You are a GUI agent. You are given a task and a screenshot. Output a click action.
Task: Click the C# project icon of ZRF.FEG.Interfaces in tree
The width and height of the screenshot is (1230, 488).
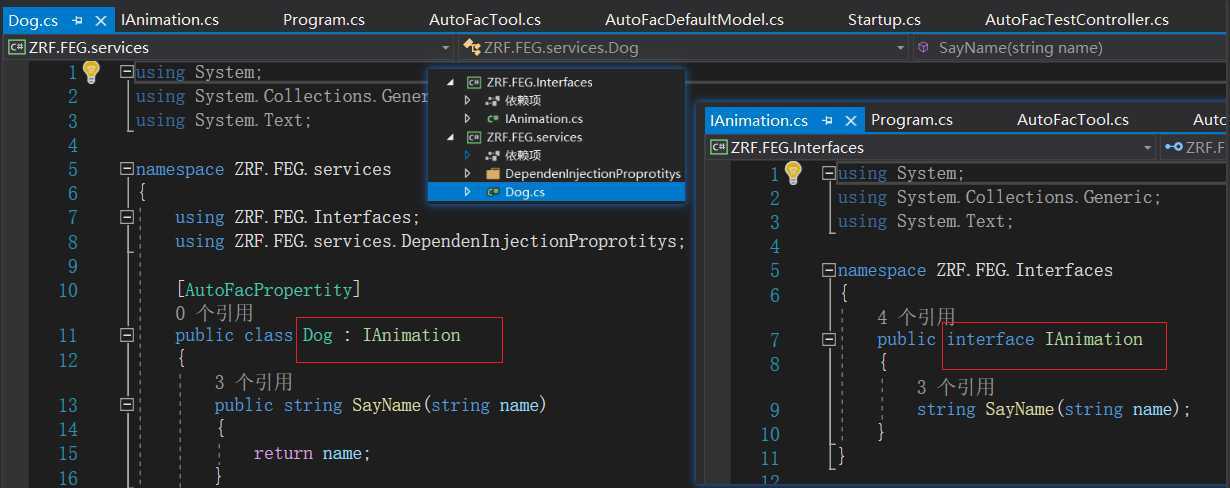point(474,82)
